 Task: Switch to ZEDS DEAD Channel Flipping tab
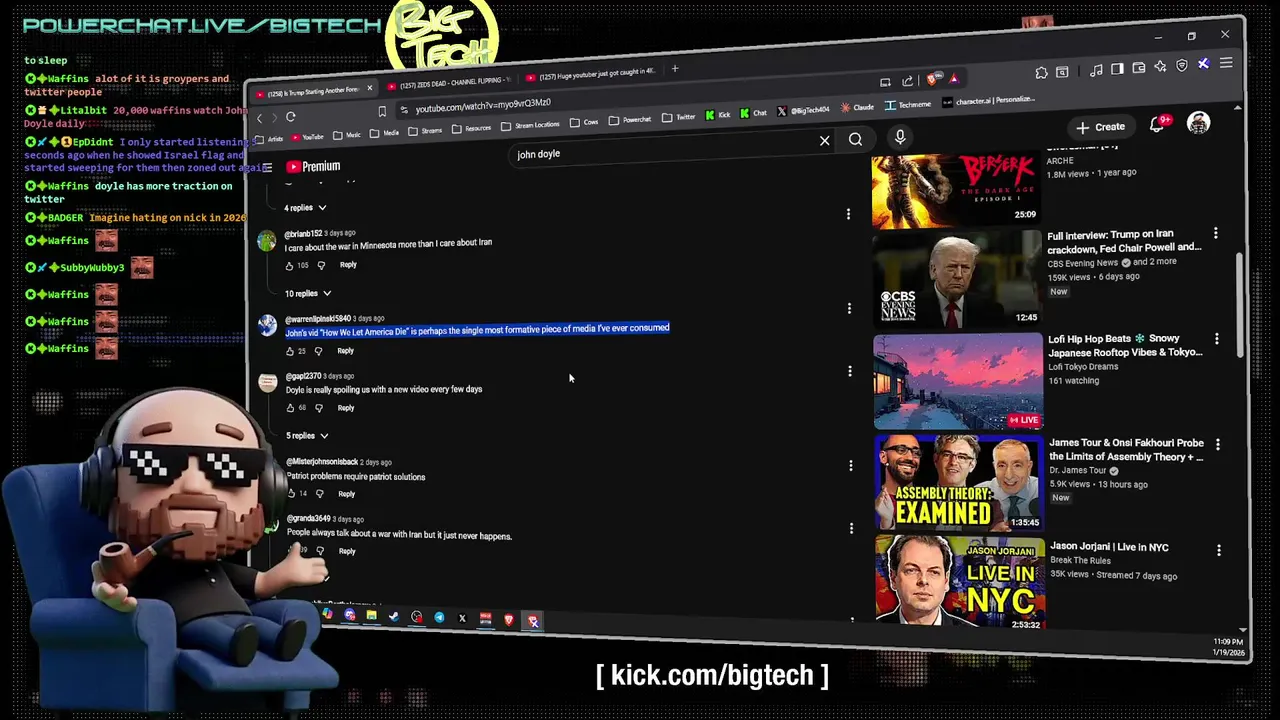[x=450, y=83]
